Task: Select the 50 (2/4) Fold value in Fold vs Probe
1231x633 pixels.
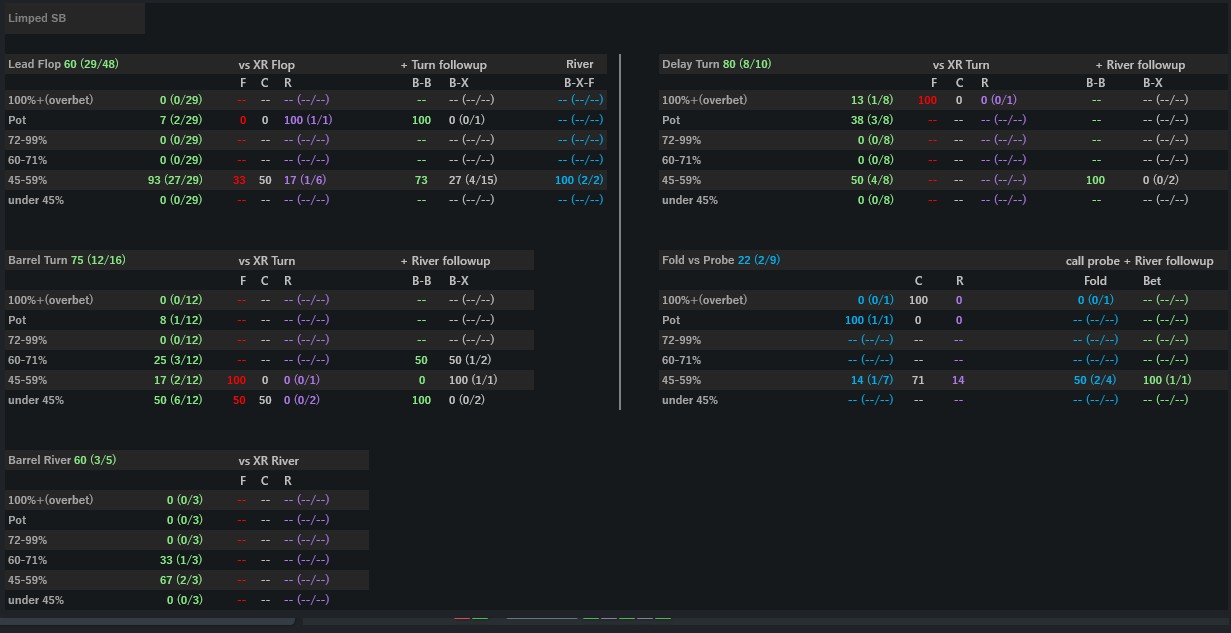Action: coord(1094,380)
